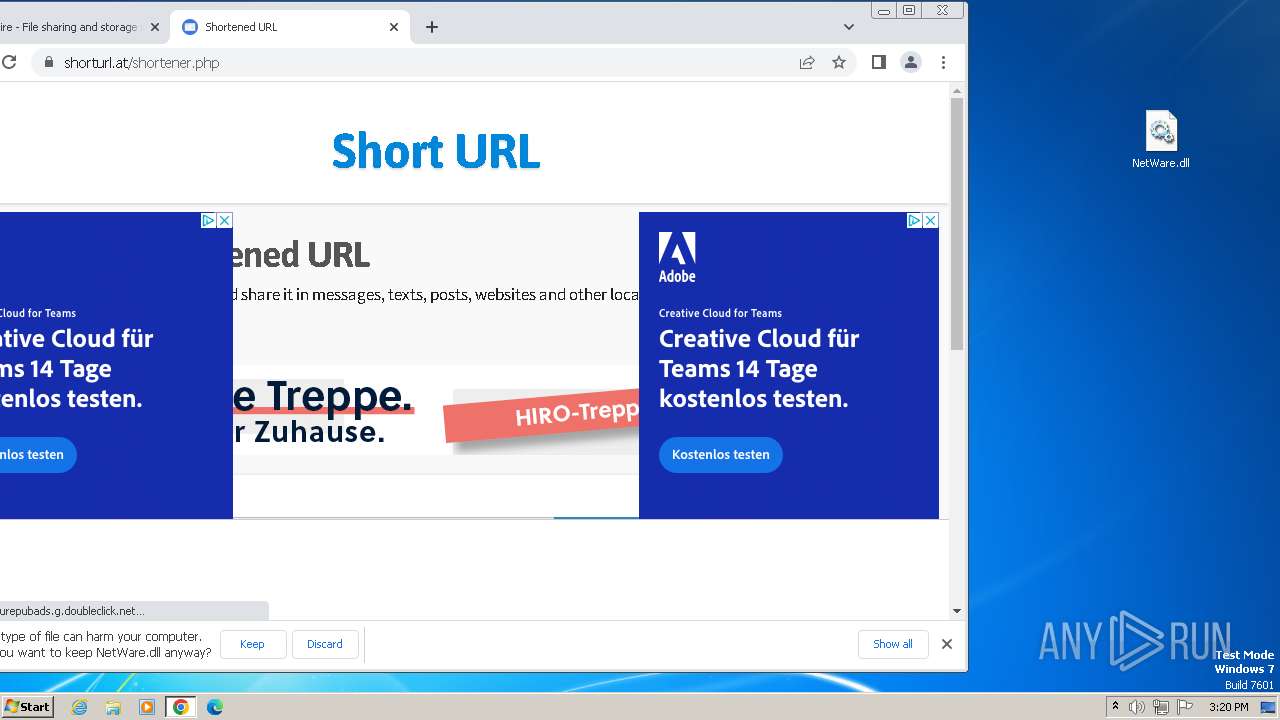The image size is (1280, 720).
Task: Open Chrome side panel
Action: point(879,62)
